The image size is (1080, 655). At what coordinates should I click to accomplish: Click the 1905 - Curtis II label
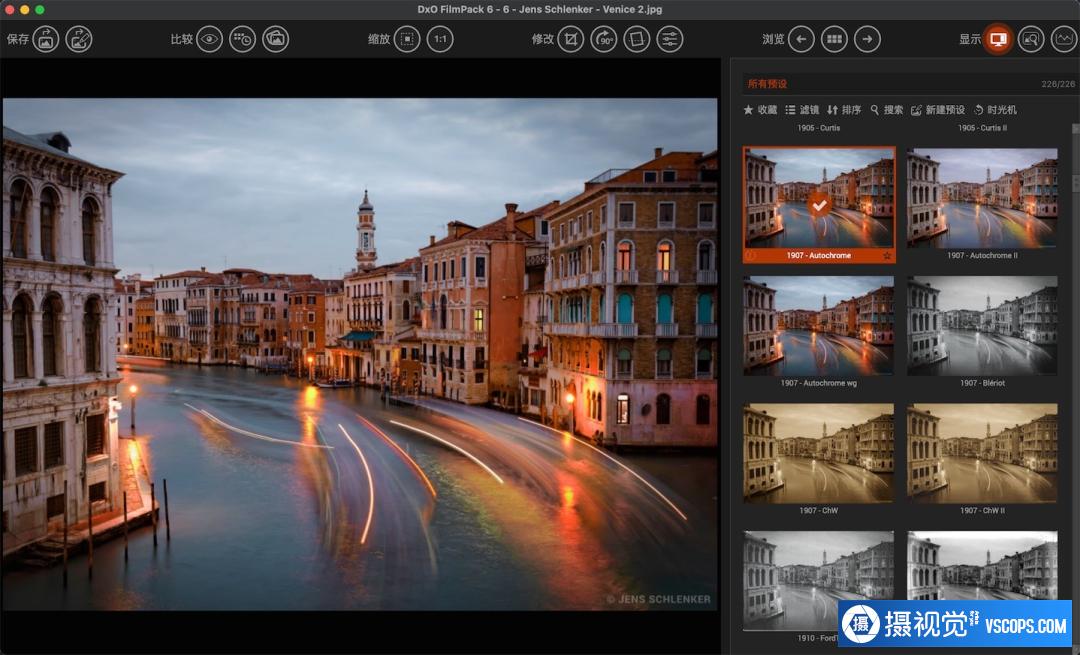[982, 128]
